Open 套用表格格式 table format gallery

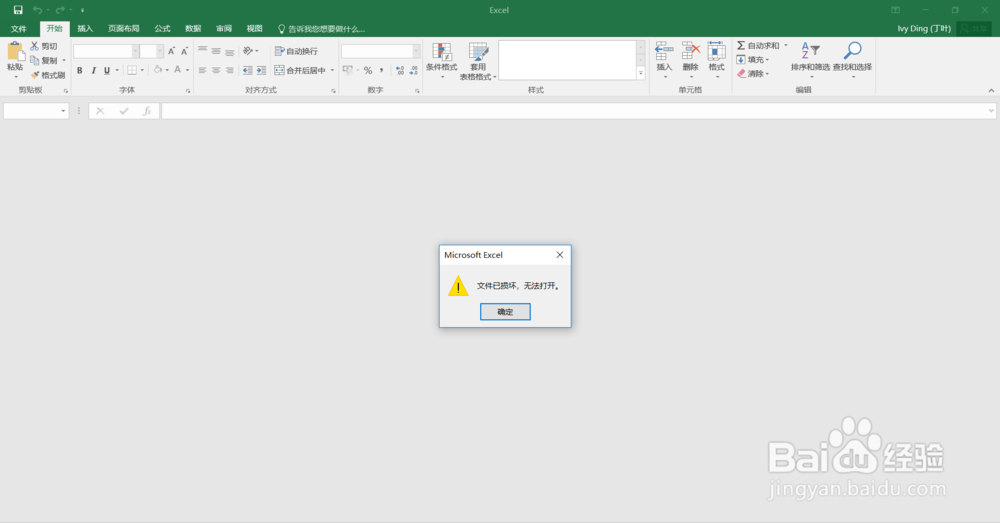coord(478,61)
